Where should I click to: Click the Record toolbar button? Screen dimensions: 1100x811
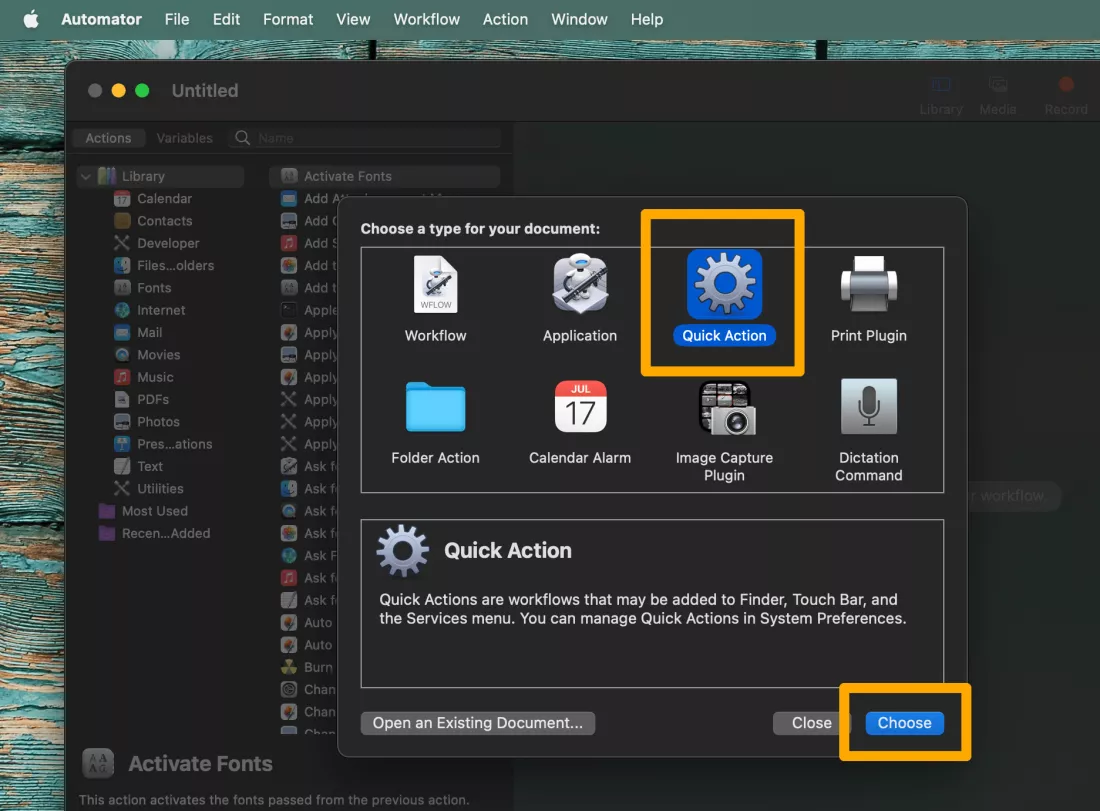click(x=1066, y=86)
